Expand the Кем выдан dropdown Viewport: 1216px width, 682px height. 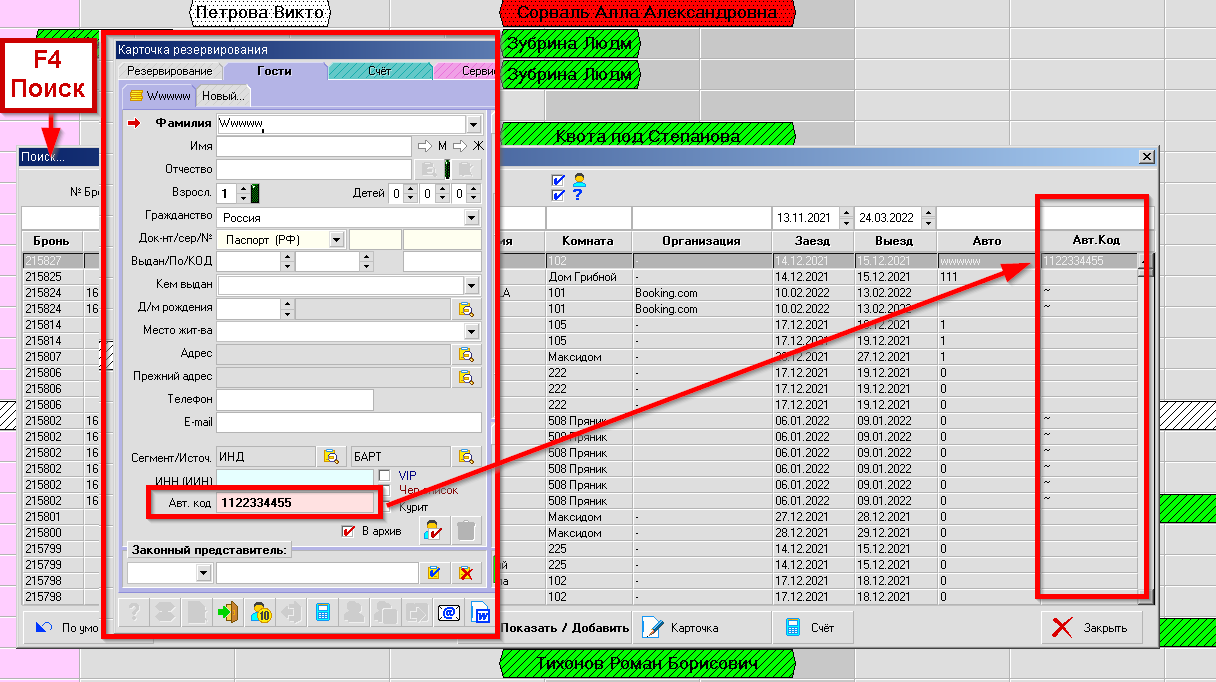(472, 286)
